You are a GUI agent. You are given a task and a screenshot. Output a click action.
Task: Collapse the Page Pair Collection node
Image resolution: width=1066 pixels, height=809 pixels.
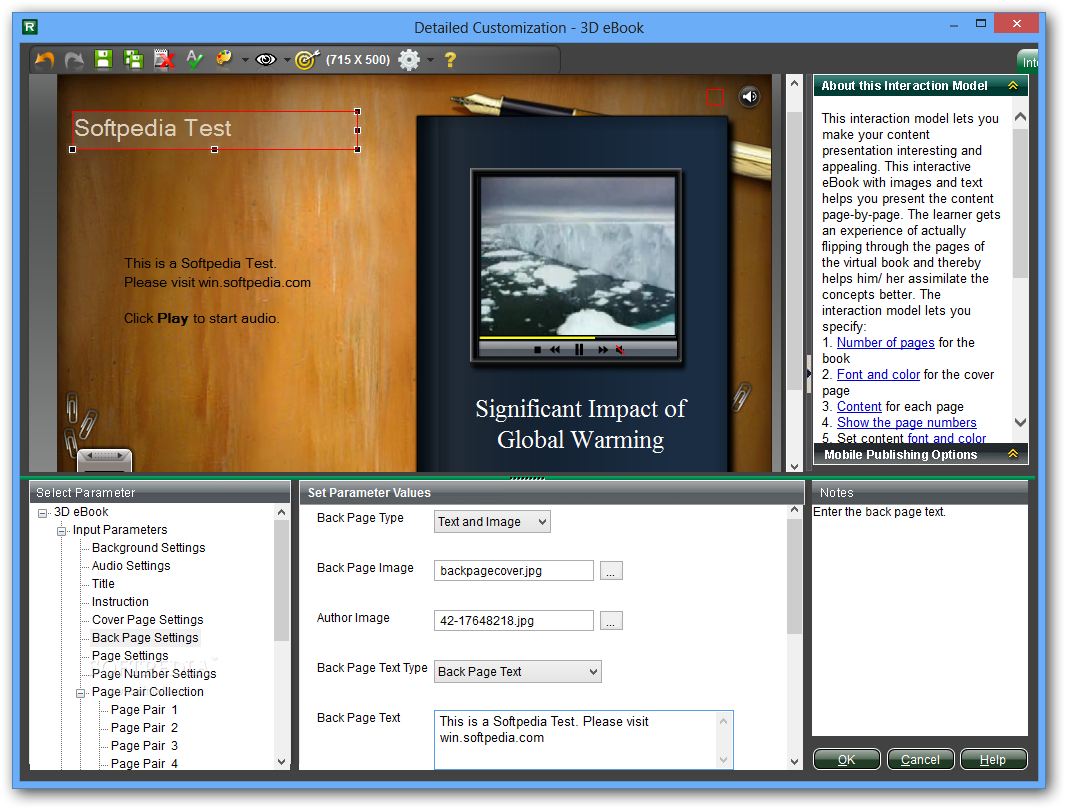click(81, 693)
